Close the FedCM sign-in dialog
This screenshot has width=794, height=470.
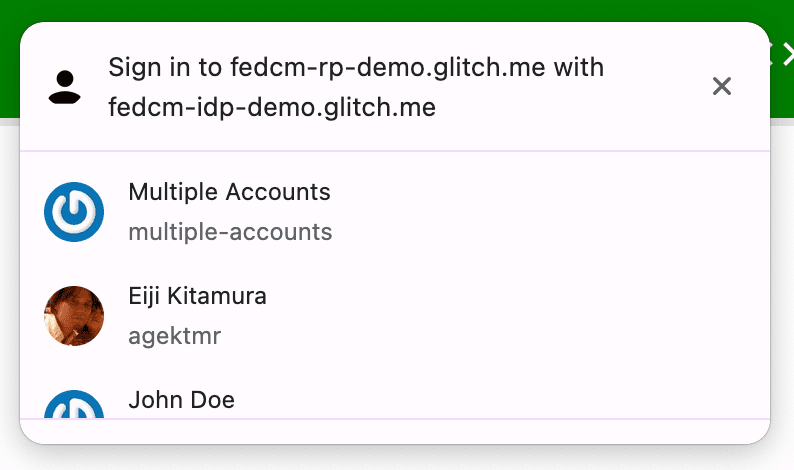click(721, 87)
